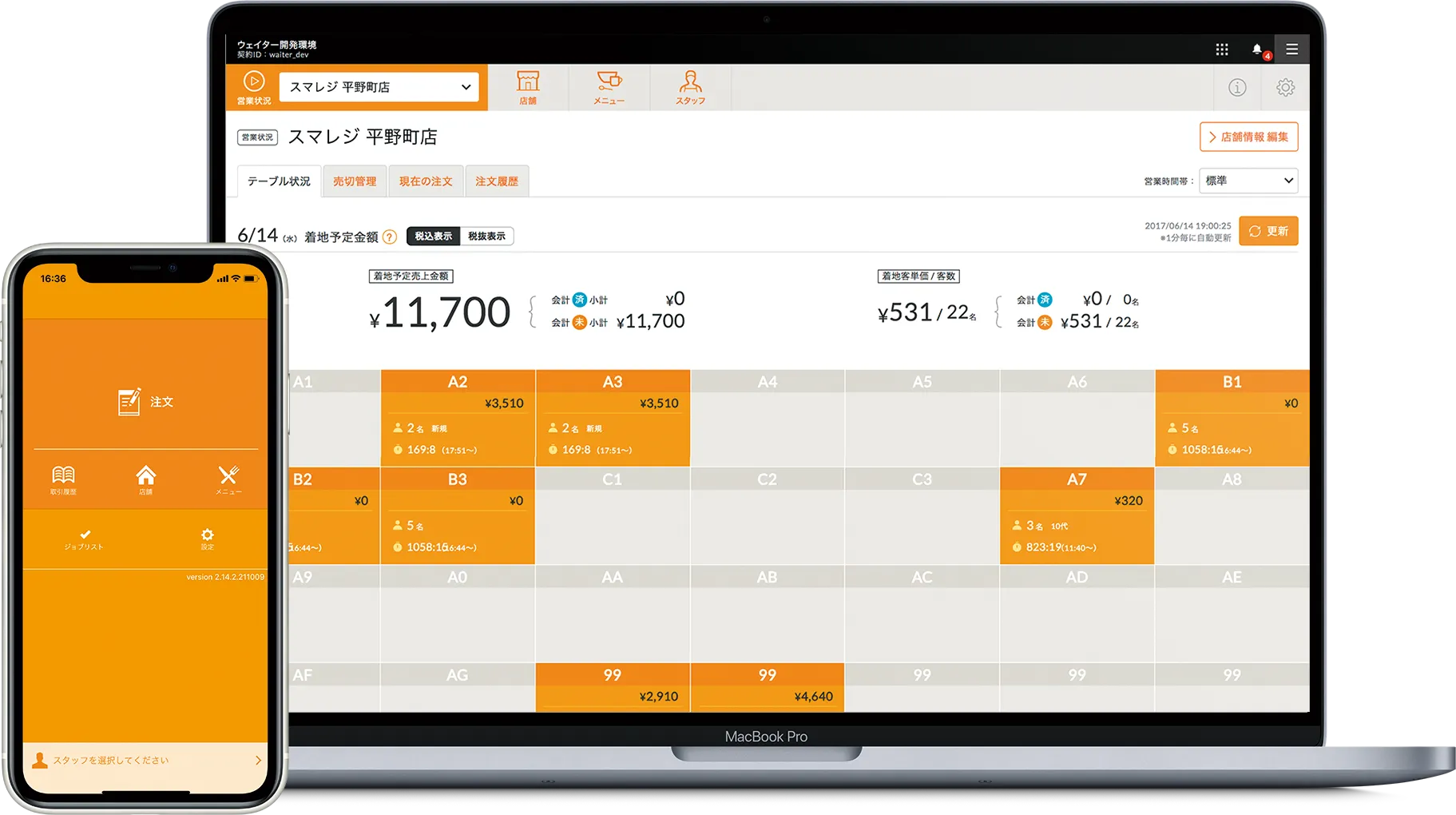This screenshot has width=1456, height=815.
Task: Open the スタッフ person icon
Action: [690, 87]
